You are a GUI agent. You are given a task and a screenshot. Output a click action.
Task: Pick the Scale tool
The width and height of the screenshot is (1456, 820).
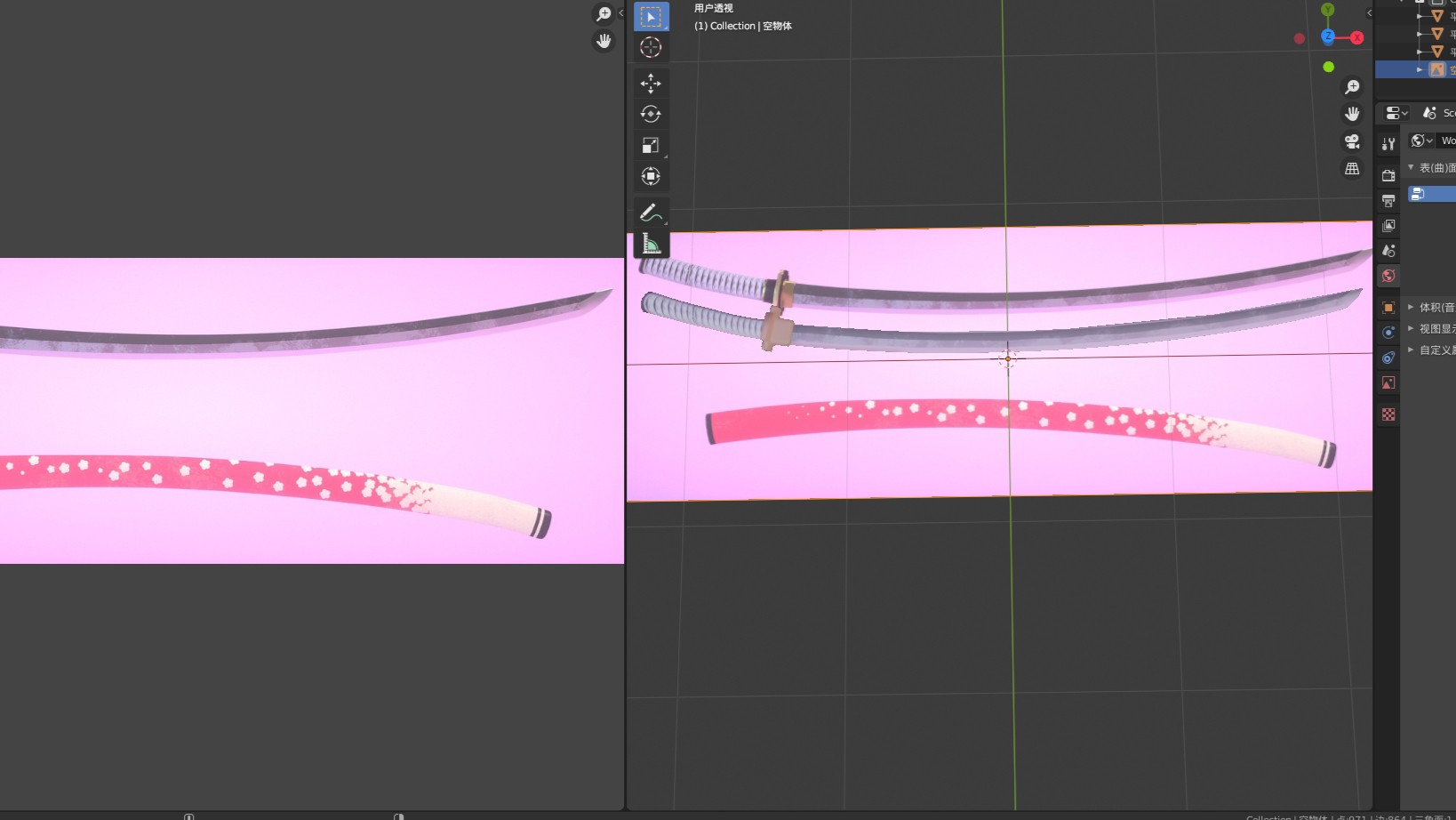tap(651, 145)
